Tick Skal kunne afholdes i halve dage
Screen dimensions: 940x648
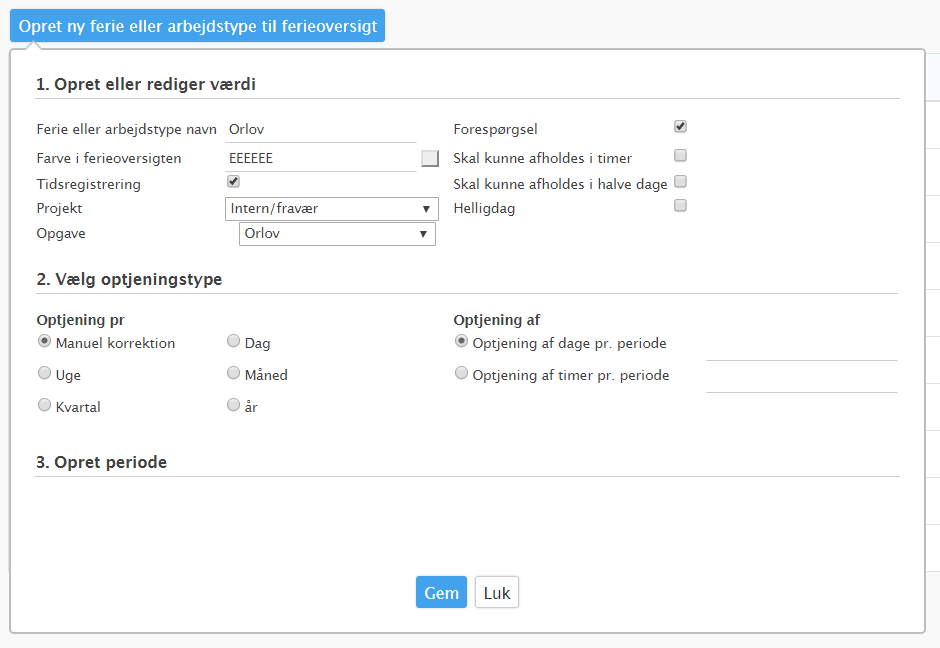click(680, 182)
